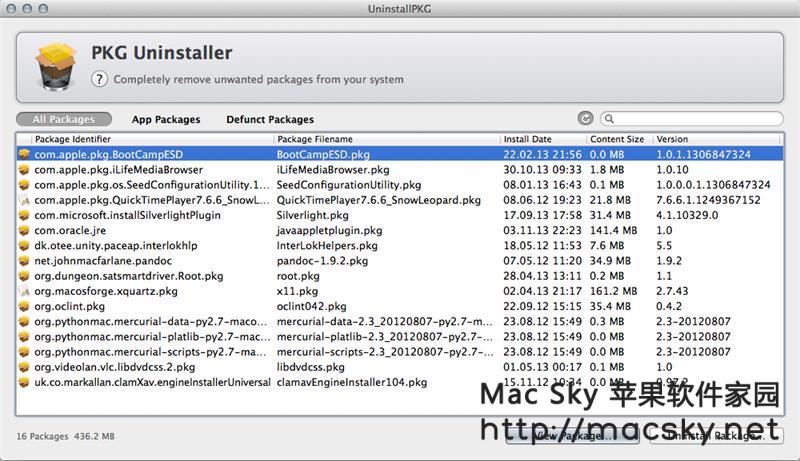Image resolution: width=800 pixels, height=461 pixels.
Task: Click install date 22.02.13 21:56
Action: (x=542, y=154)
